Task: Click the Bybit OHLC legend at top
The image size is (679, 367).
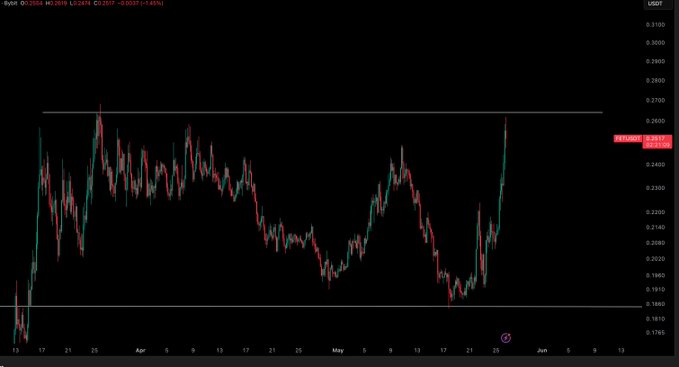Action: (83, 3)
